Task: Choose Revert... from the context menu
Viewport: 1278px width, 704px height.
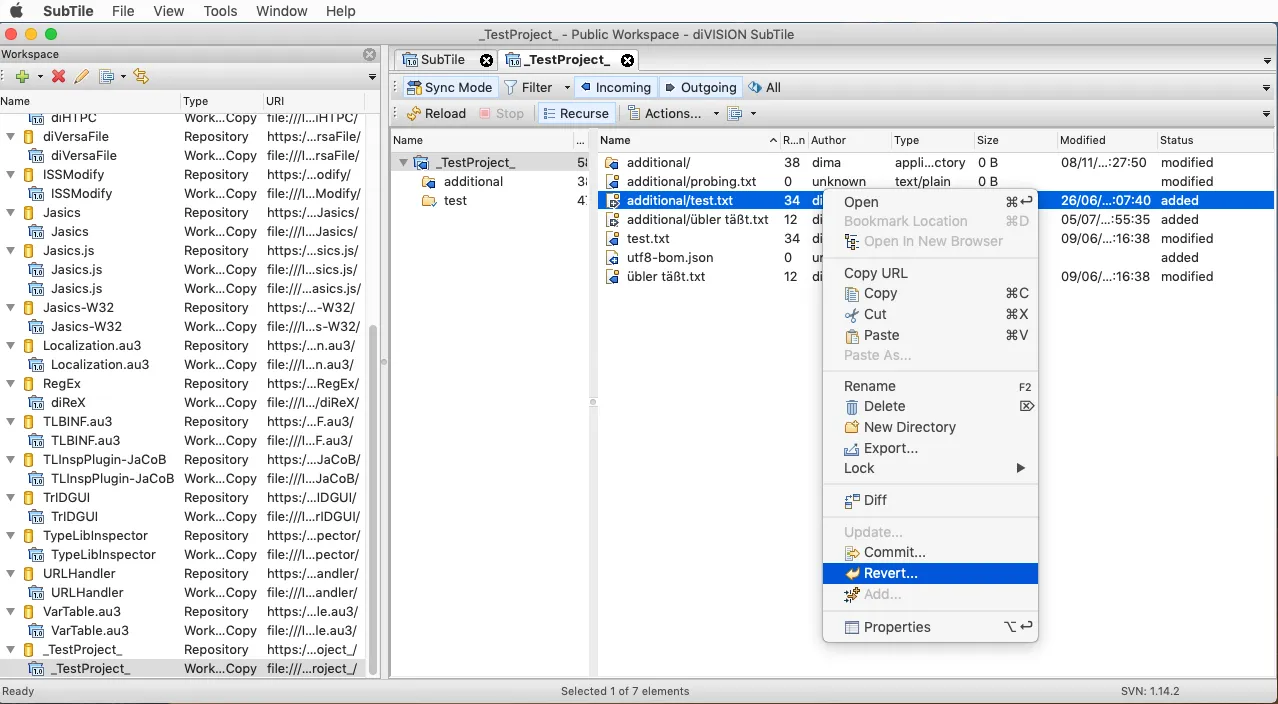Action: 889,573
